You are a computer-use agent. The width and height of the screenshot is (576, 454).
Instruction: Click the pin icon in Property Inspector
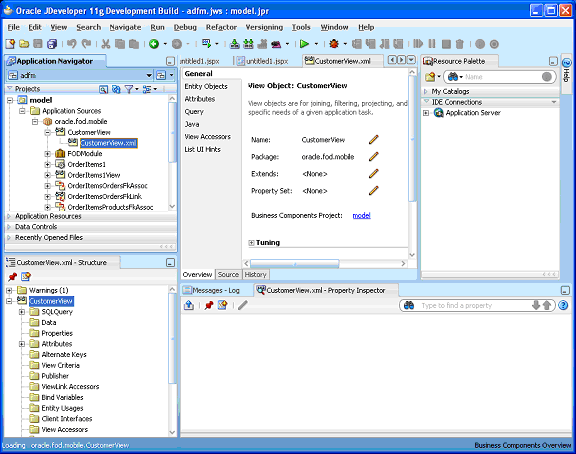tap(209, 305)
